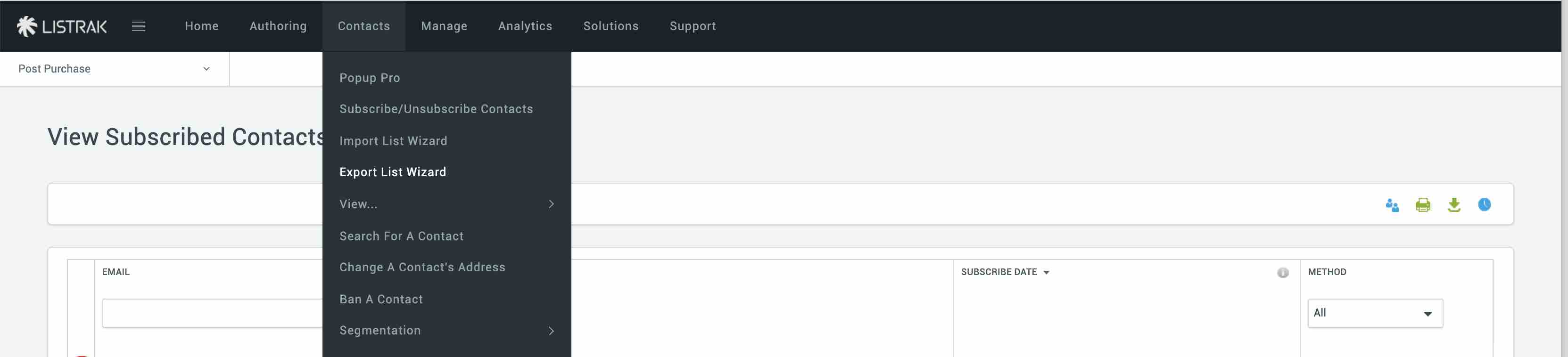This screenshot has width=1568, height=357.
Task: Click the EMAIL filter input box
Action: (211, 313)
